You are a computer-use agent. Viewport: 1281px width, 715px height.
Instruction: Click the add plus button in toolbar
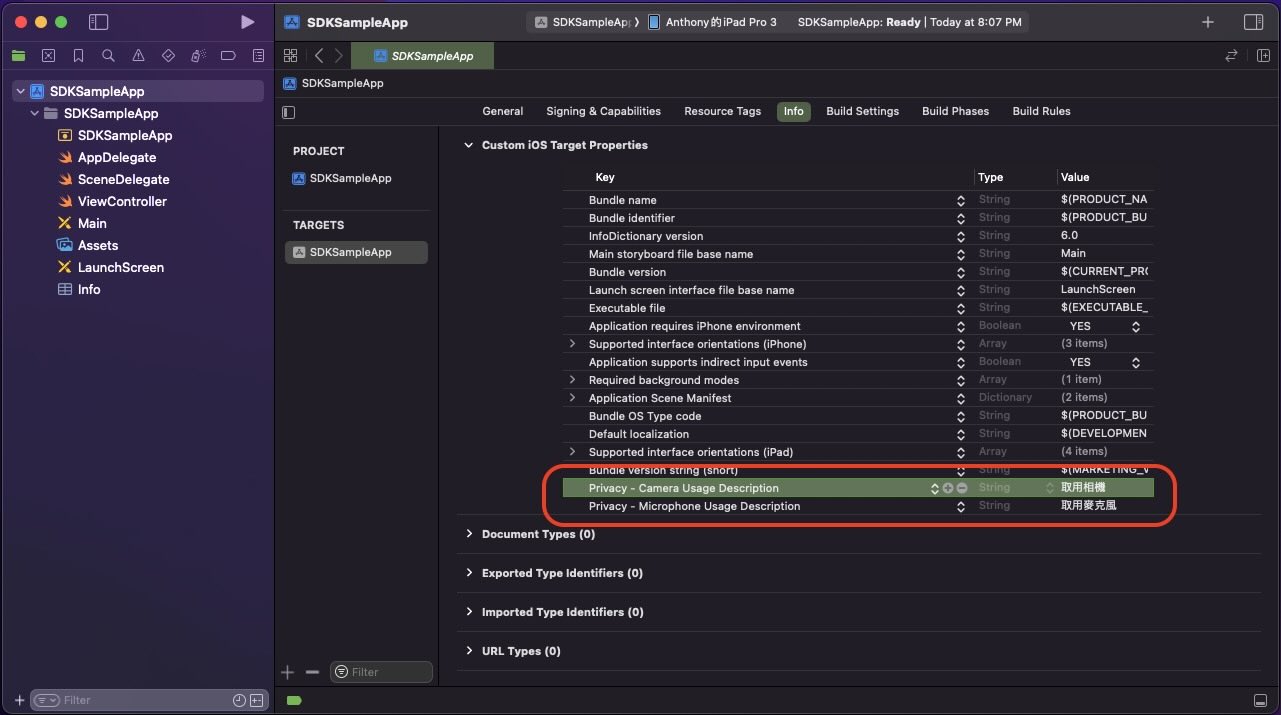[1208, 22]
